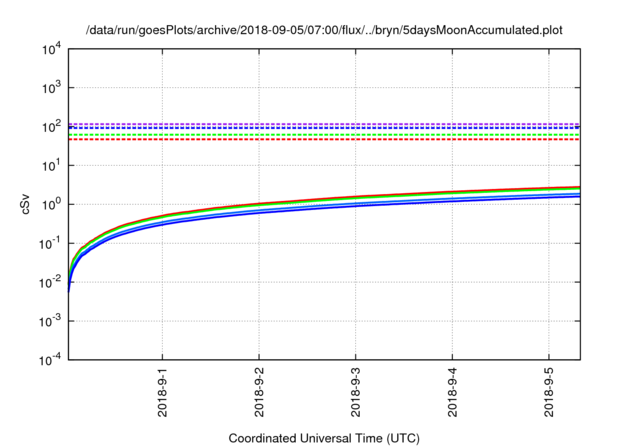Click the 10^-1 y-axis tick label

click(x=50, y=244)
